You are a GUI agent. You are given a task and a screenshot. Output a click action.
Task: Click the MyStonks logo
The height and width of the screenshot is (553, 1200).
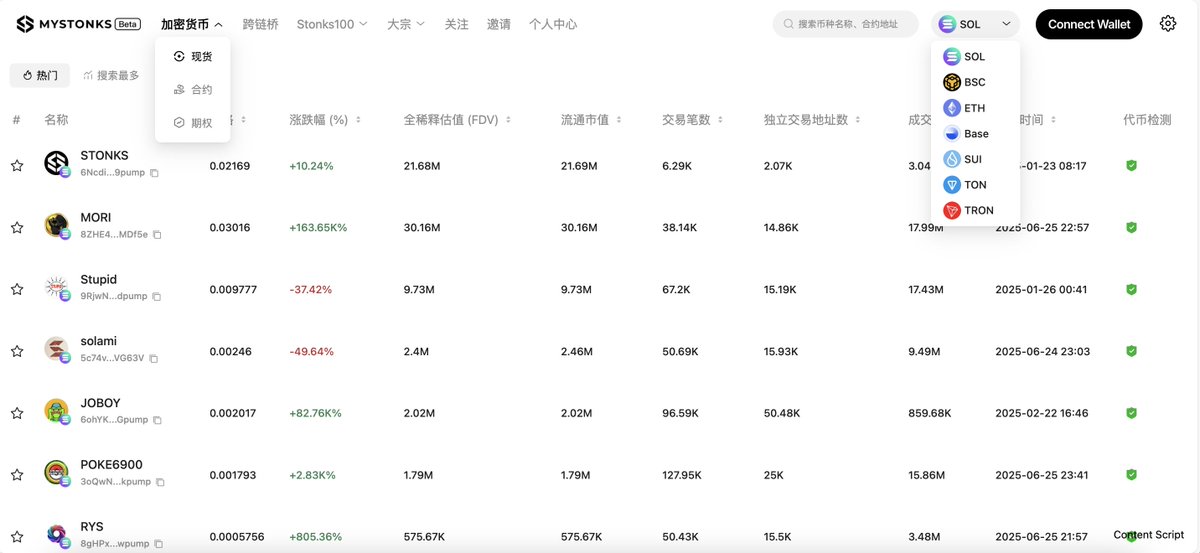[x=79, y=24]
